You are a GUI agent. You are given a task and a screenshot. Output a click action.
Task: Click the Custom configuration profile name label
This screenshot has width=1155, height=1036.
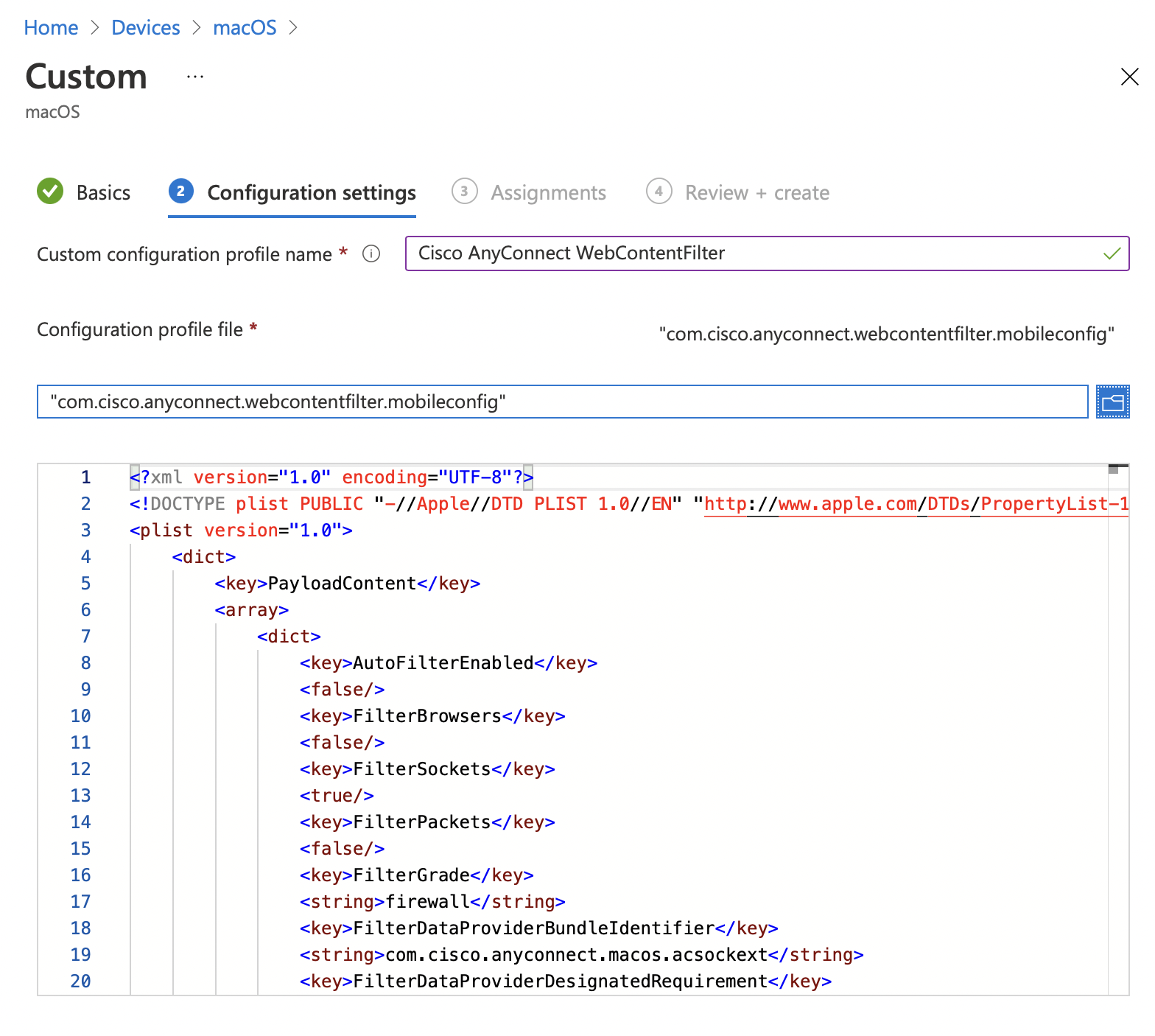click(x=184, y=254)
